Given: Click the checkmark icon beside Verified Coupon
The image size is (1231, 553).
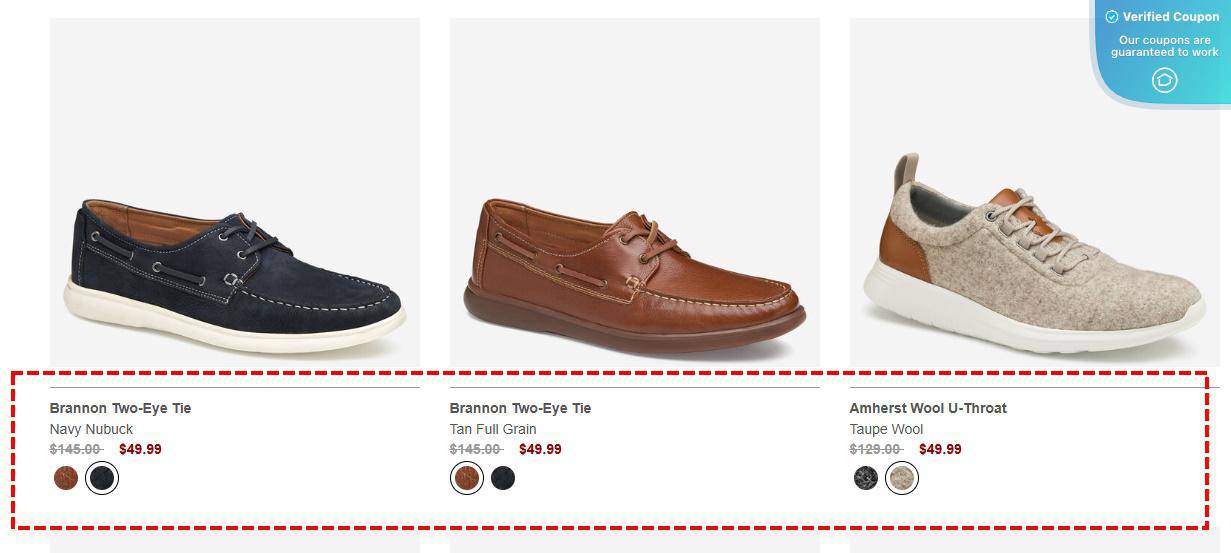Looking at the screenshot, I should 1111,17.
